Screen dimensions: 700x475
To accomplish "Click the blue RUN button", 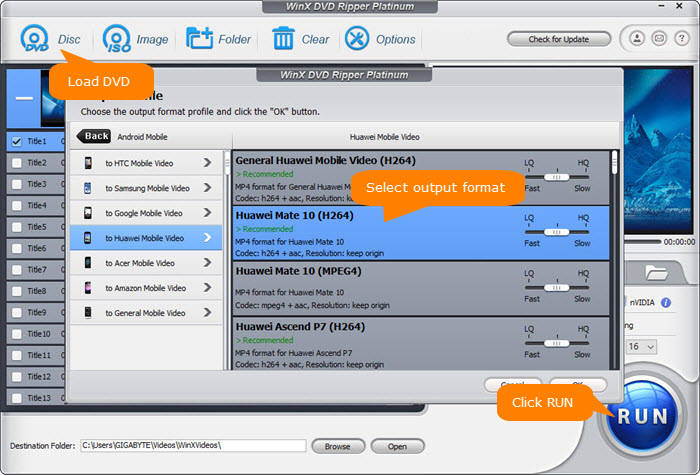I will (642, 417).
